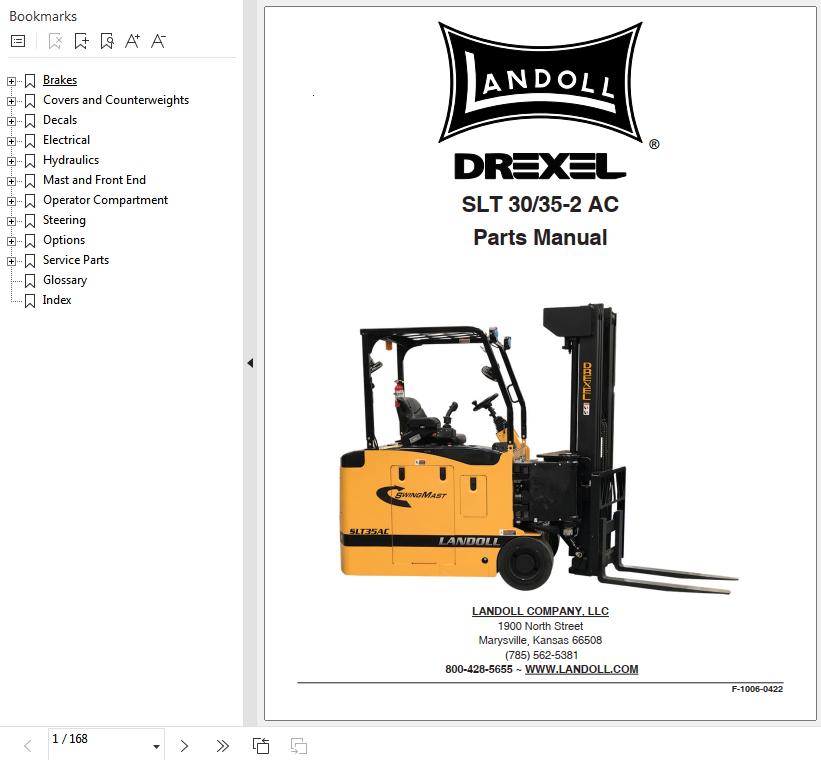Viewport: 821px width, 760px height.
Task: Click the go to previous view icon
Action: [x=261, y=745]
